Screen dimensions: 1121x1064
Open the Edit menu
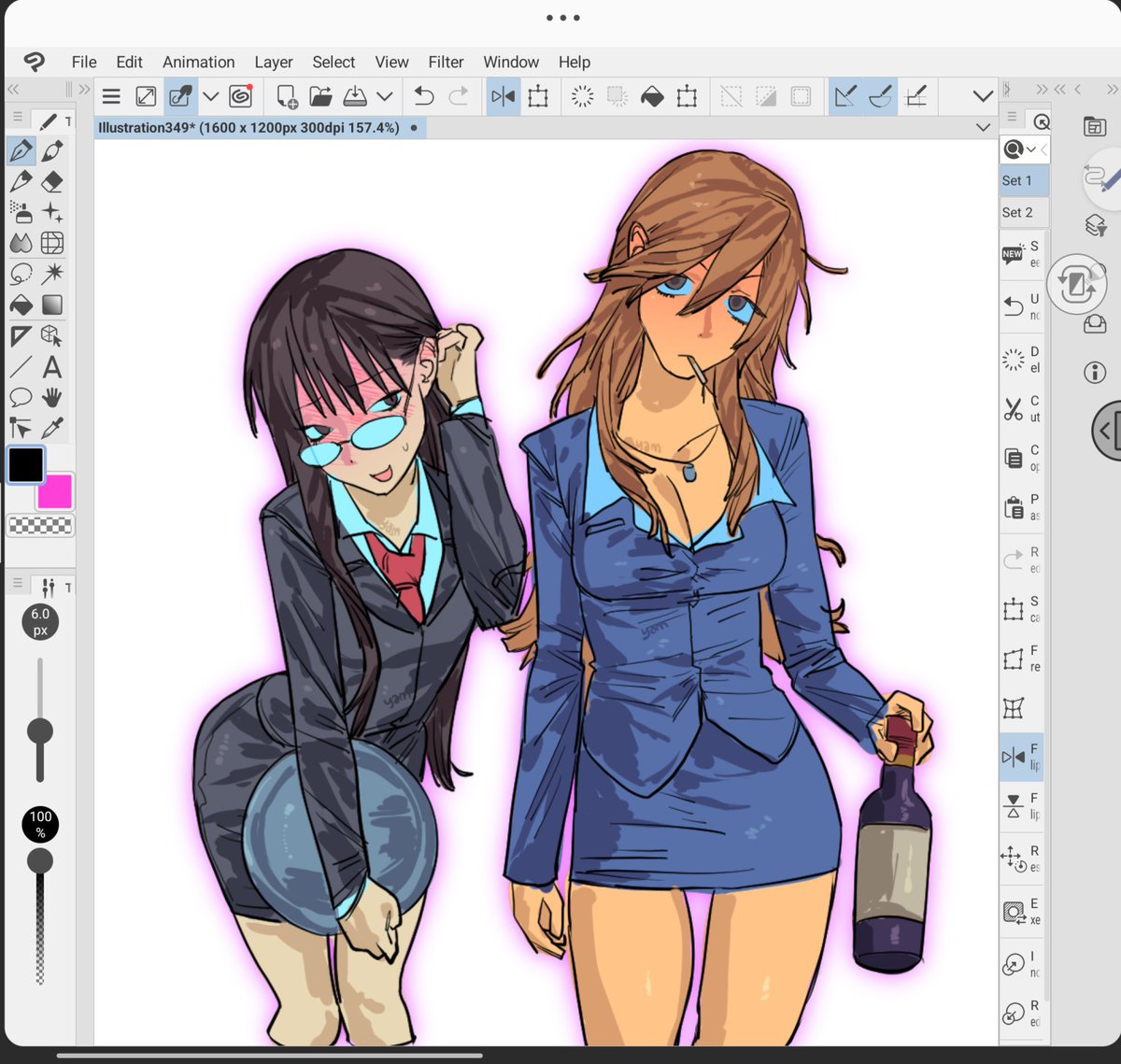[x=129, y=62]
